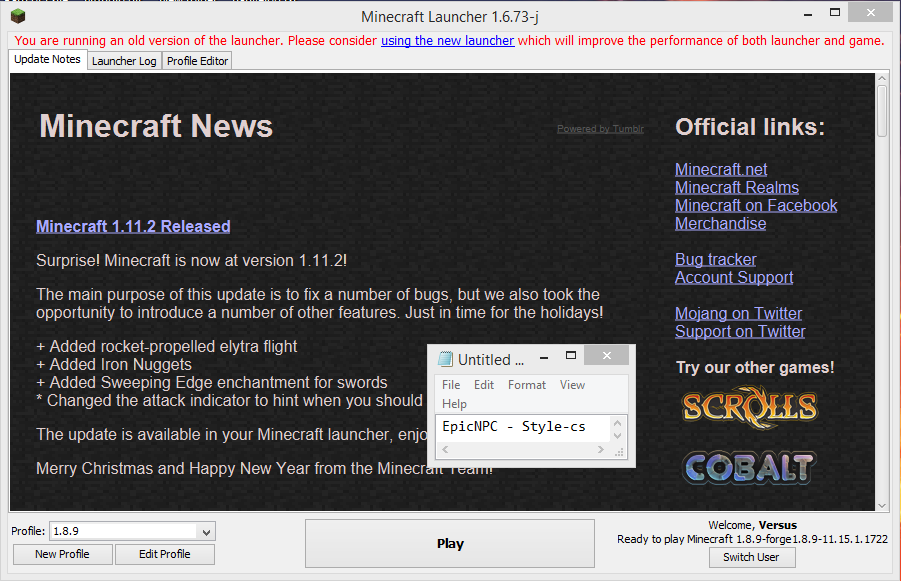Open the Scrolls game logo
This screenshot has width=901, height=581.
[749, 407]
